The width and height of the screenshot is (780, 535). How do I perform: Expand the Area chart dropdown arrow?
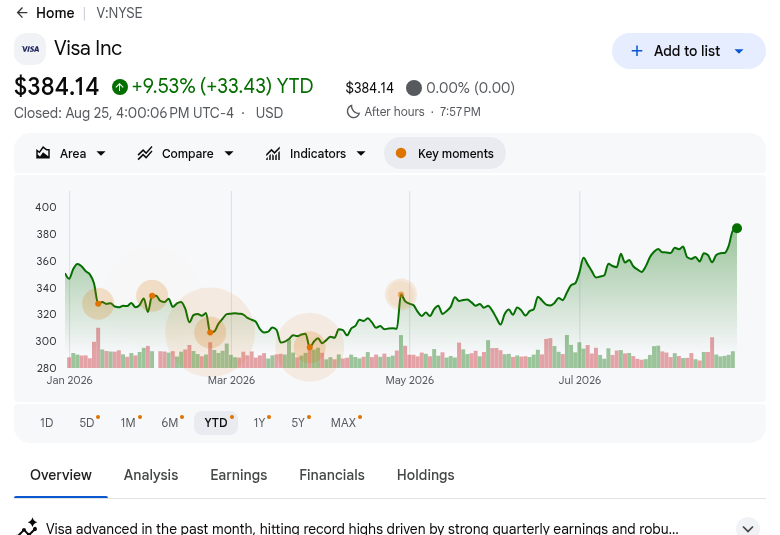coord(101,153)
